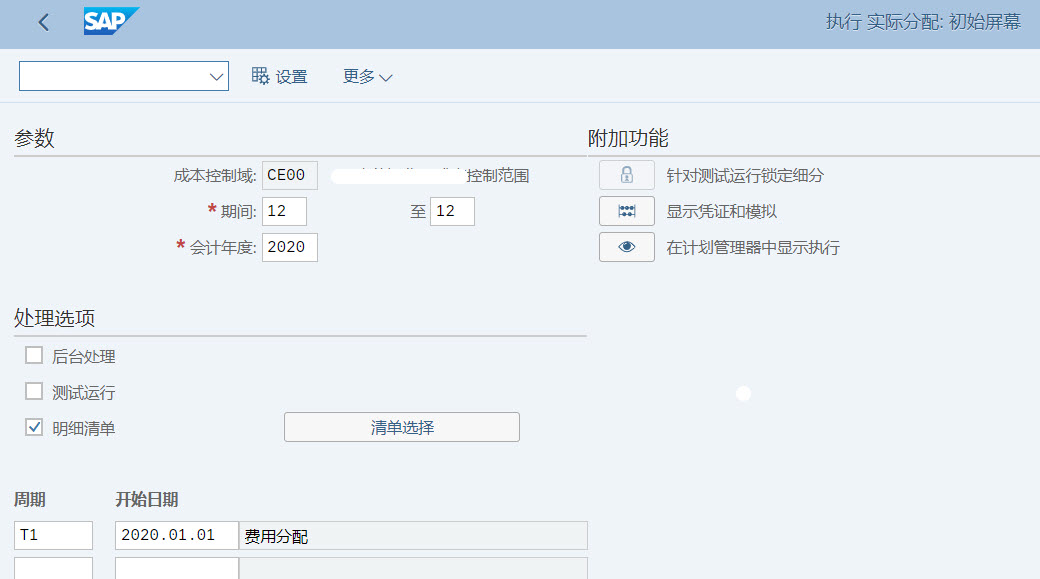
Task: Click the lock icon to lock test run segments
Action: [626, 174]
